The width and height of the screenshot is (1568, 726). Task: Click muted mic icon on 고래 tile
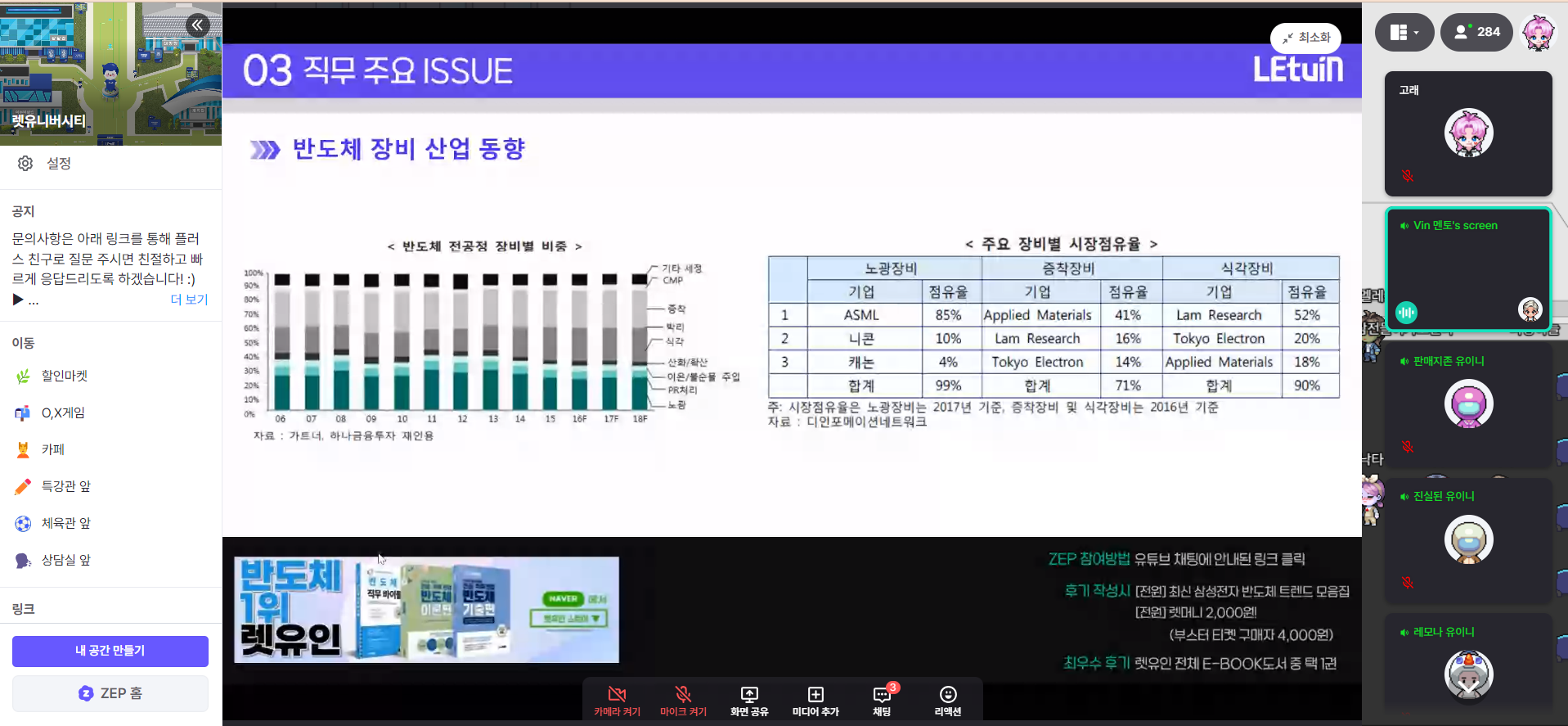point(1408,176)
